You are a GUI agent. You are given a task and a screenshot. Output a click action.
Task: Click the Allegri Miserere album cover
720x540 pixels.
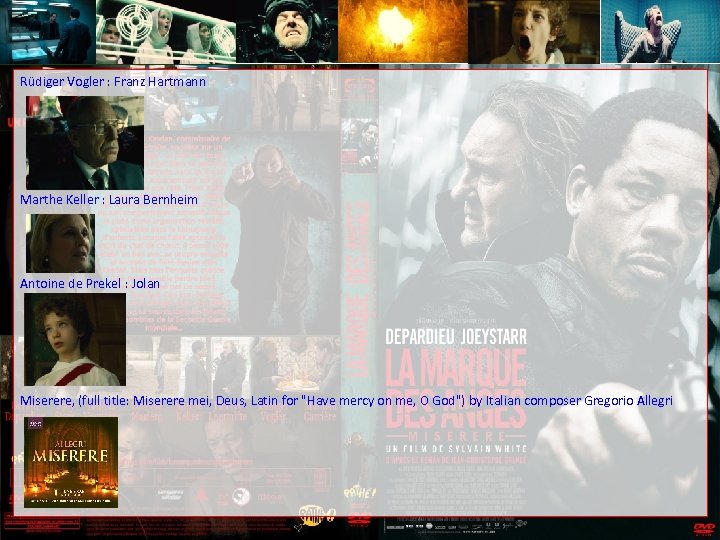click(x=71, y=462)
